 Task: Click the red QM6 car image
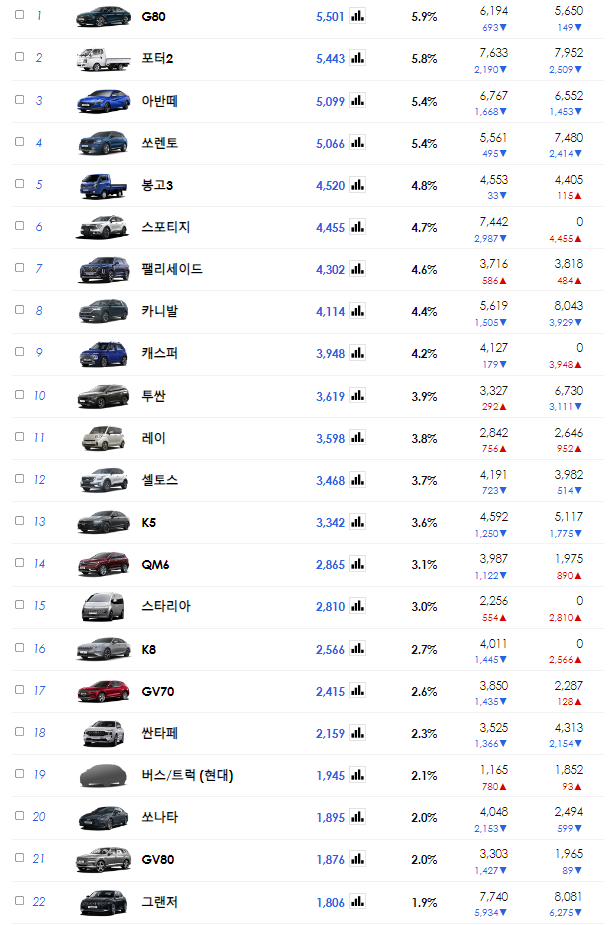pos(103,564)
